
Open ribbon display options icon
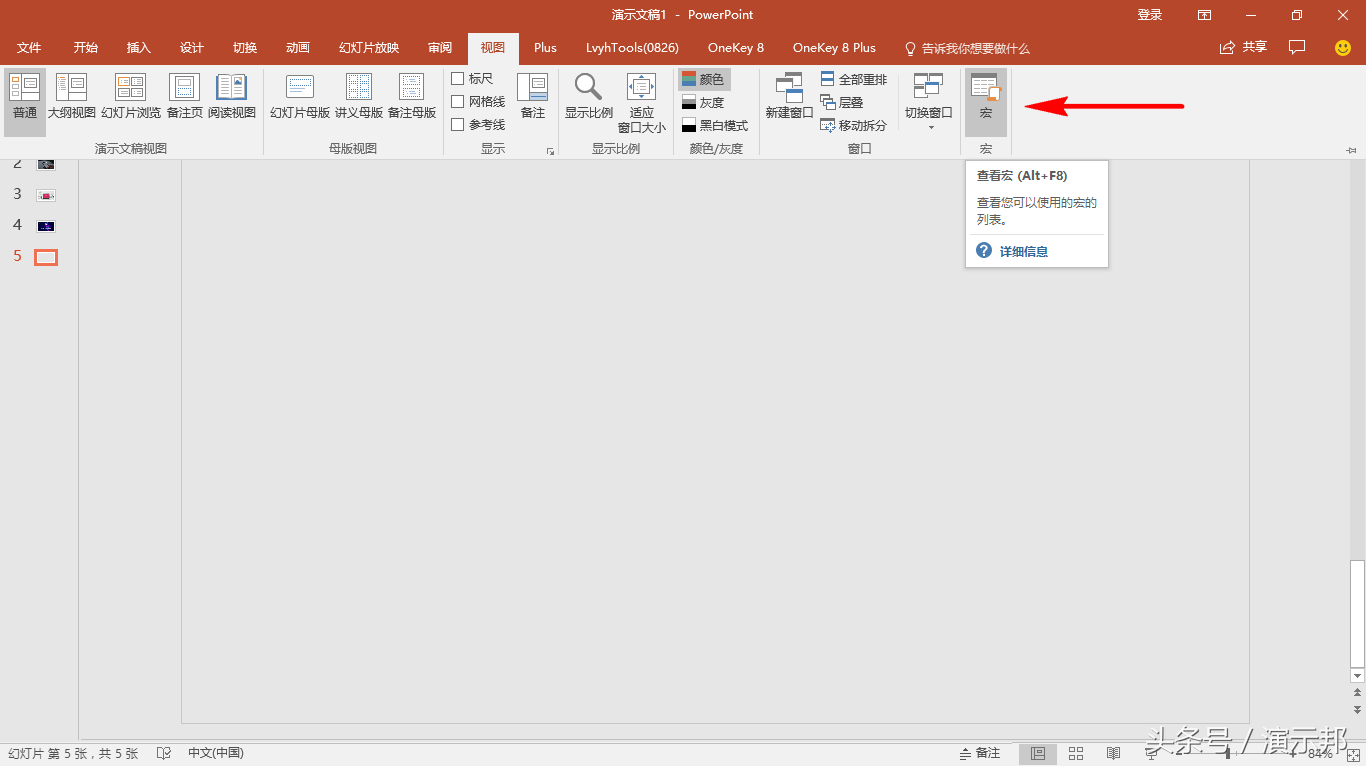pyautogui.click(x=1205, y=15)
